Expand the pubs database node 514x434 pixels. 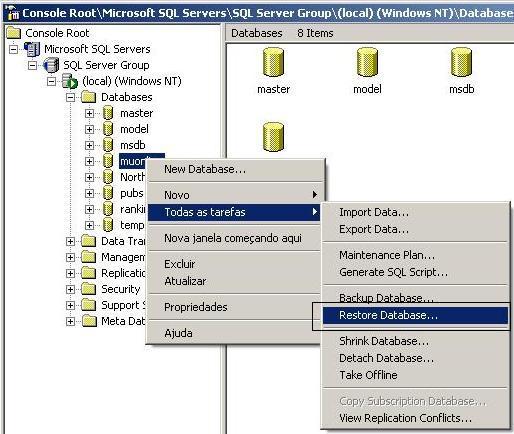(x=89, y=193)
